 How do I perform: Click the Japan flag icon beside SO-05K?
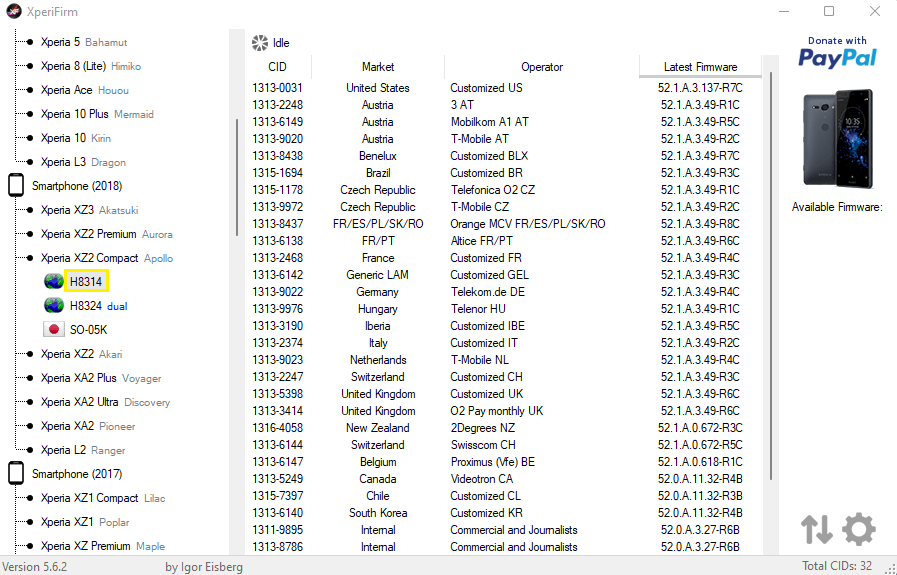click(x=53, y=330)
